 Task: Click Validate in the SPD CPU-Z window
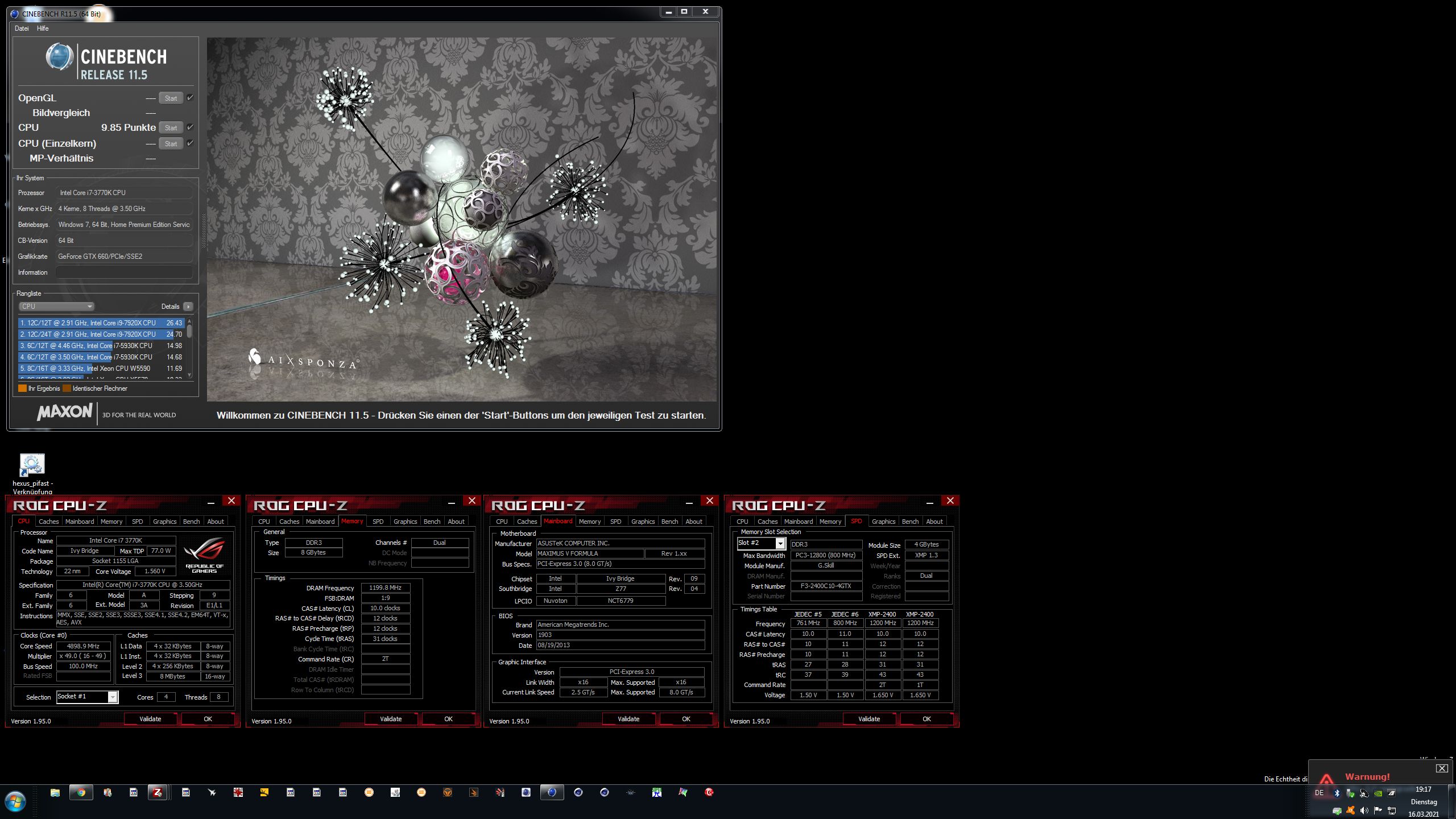pos(869,719)
